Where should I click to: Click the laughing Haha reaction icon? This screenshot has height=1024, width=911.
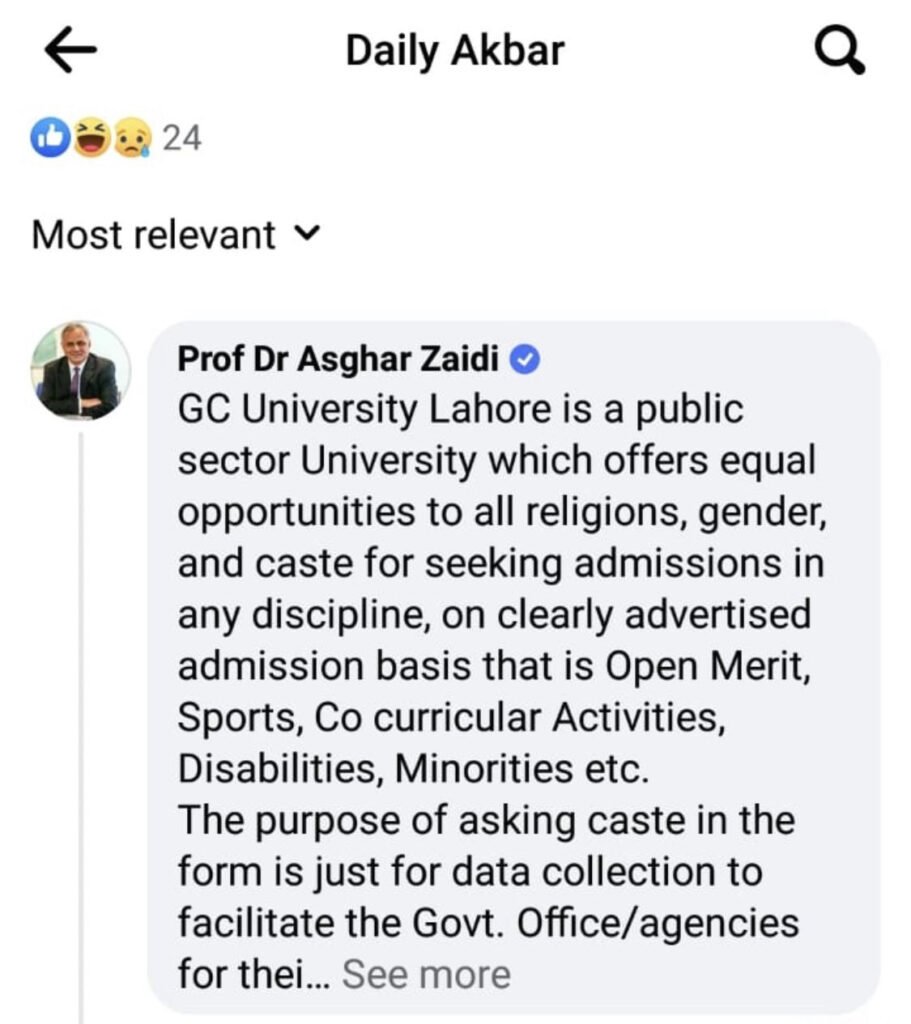[94, 138]
